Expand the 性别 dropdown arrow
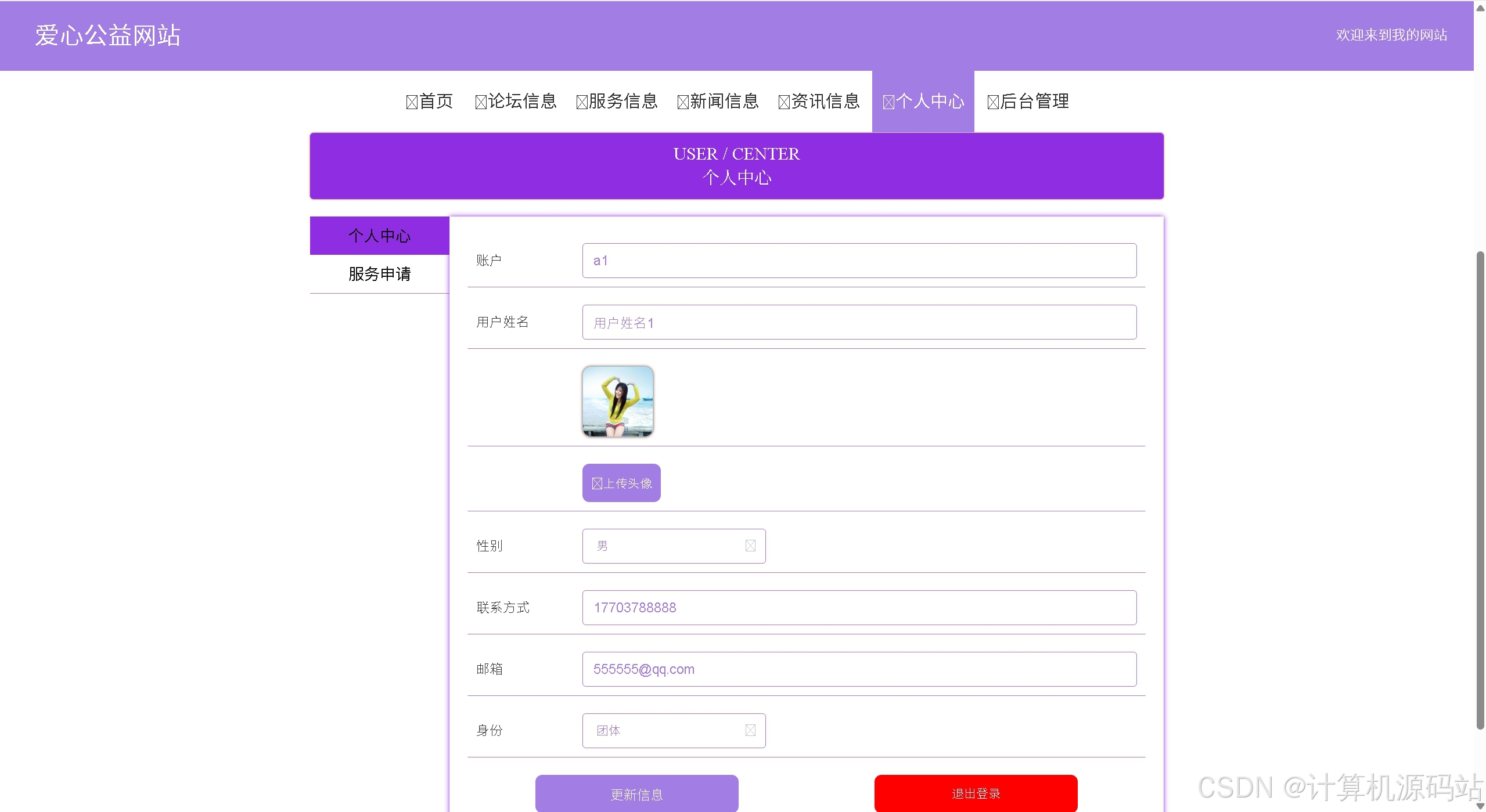Screen dimensions: 1486x812 click(750, 546)
